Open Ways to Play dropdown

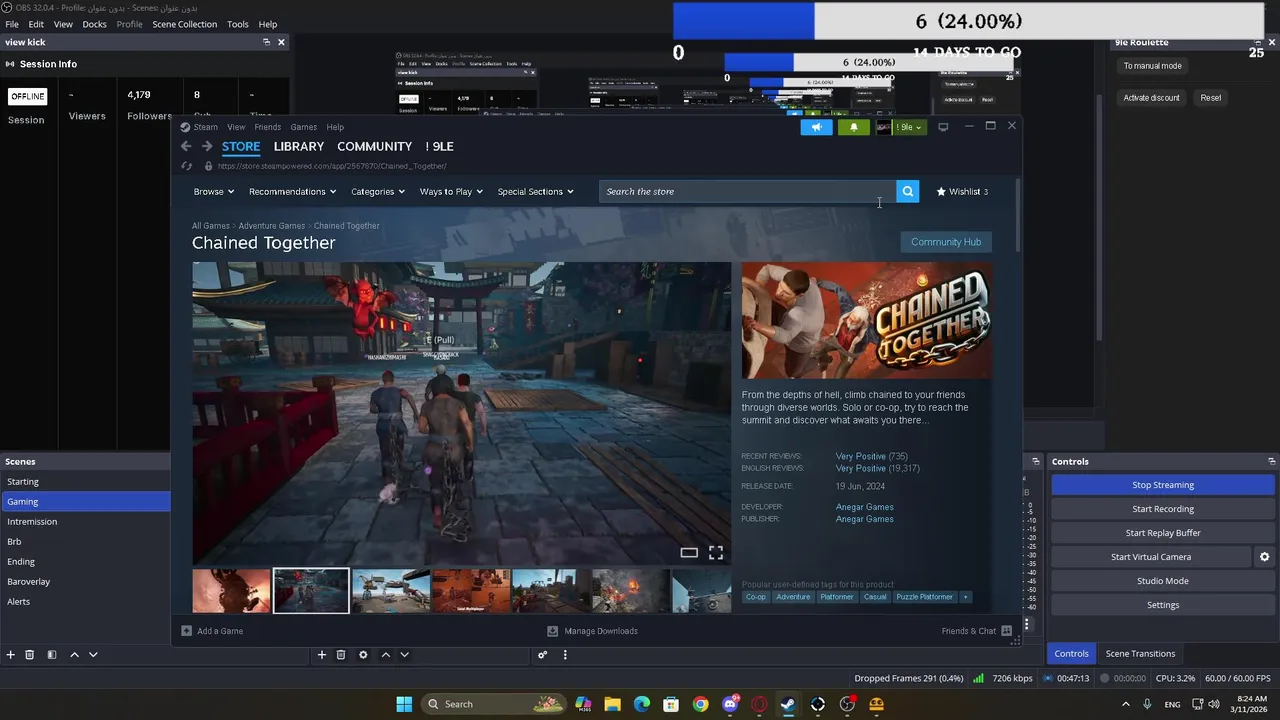pyautogui.click(x=451, y=191)
